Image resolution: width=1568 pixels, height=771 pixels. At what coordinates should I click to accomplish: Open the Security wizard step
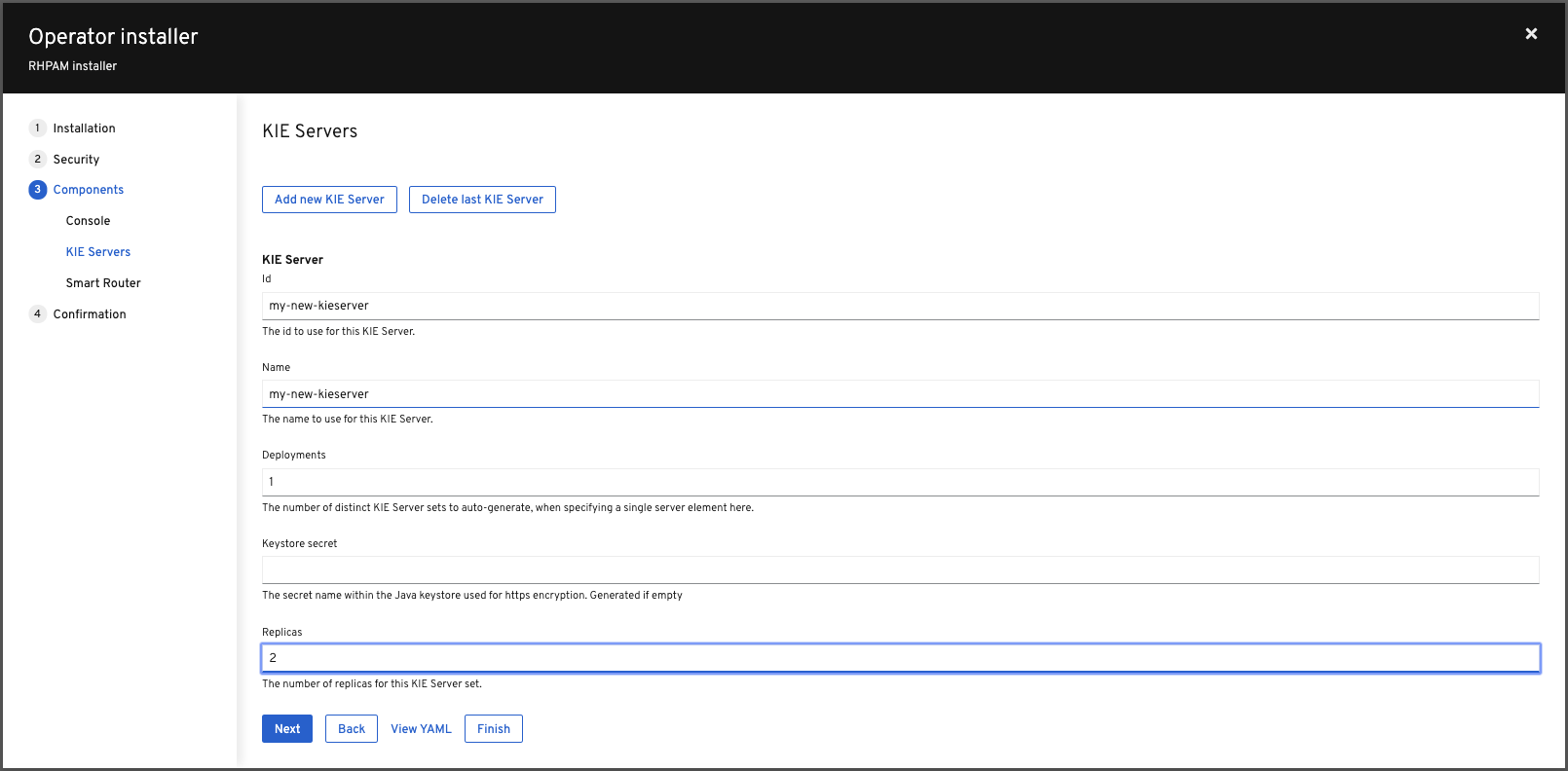click(x=76, y=160)
